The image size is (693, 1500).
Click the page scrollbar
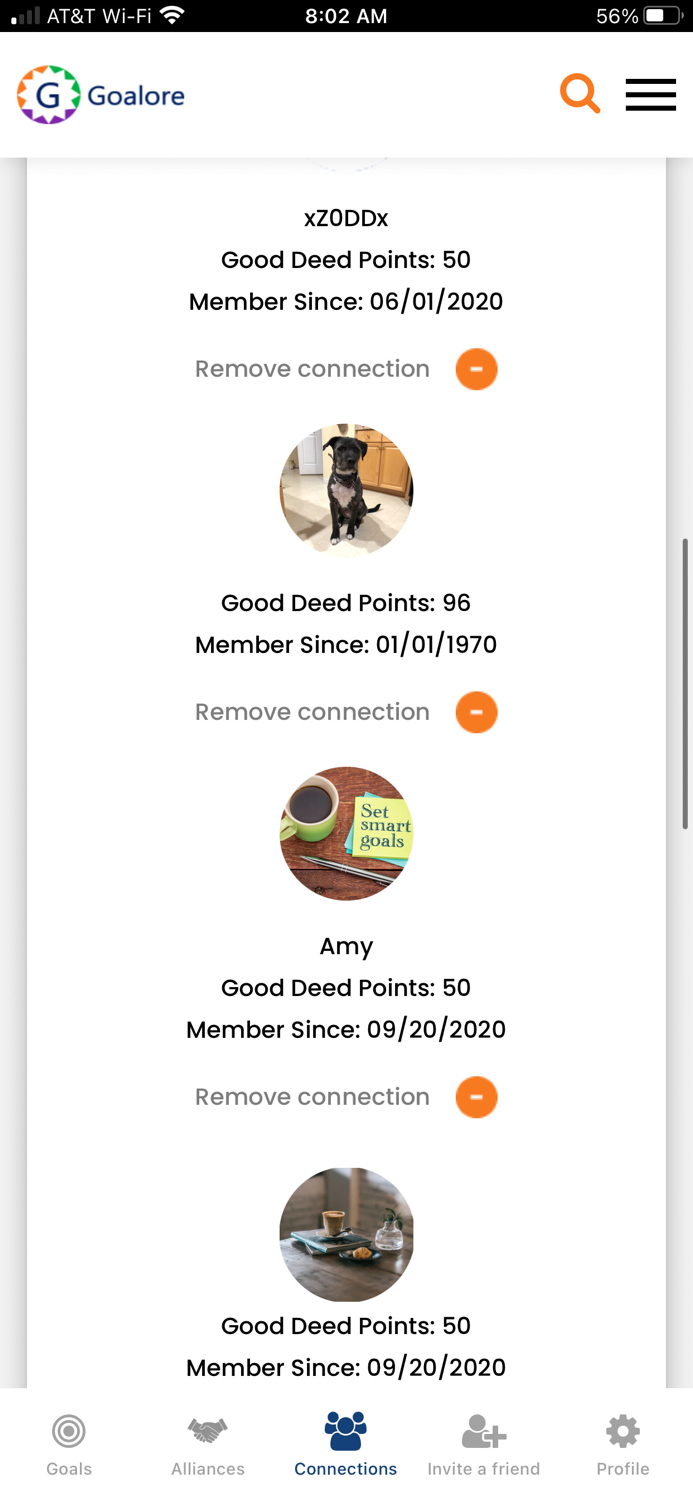tap(685, 684)
